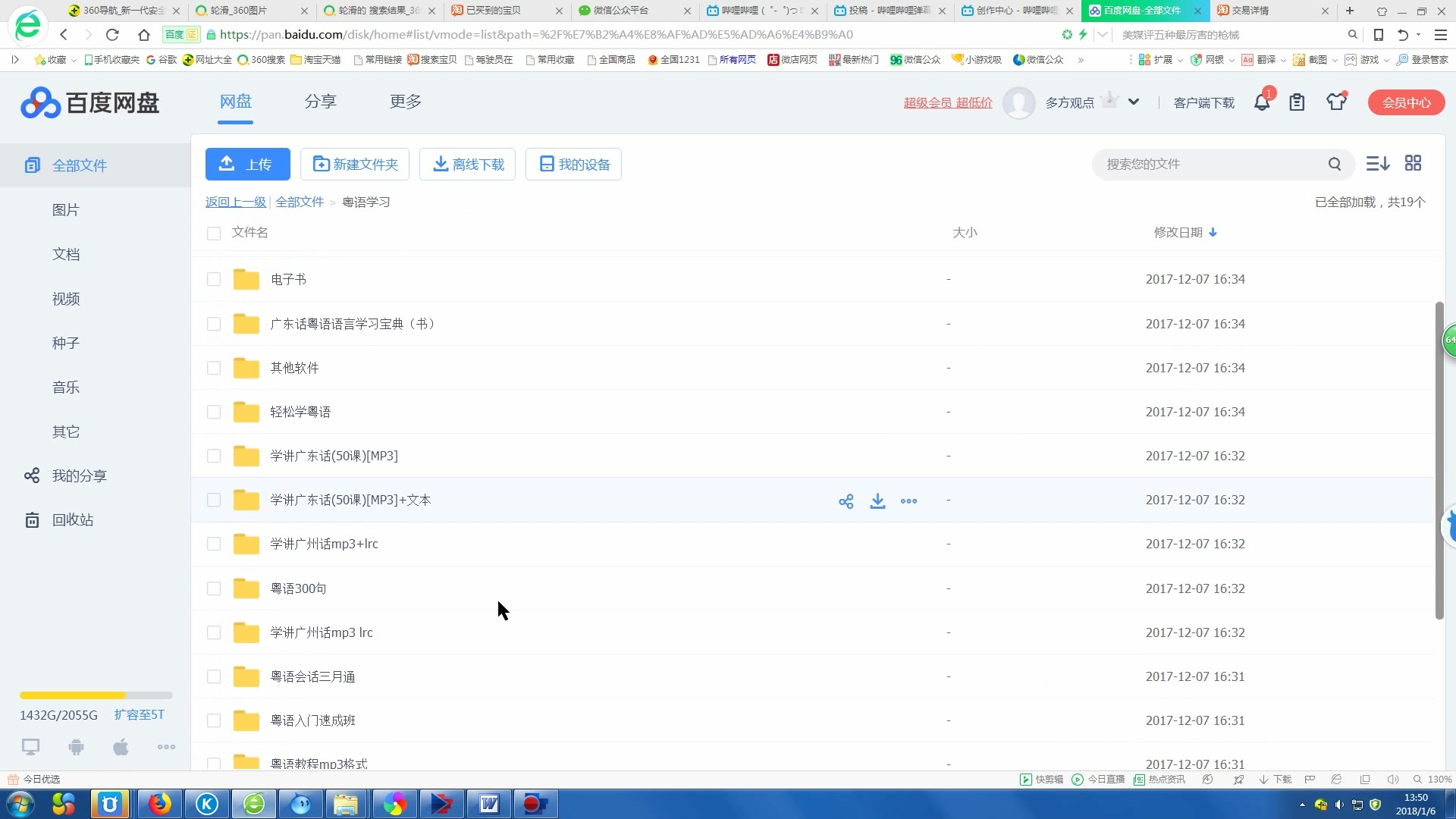
Task: Open notifications bell icon
Action: (x=1262, y=102)
